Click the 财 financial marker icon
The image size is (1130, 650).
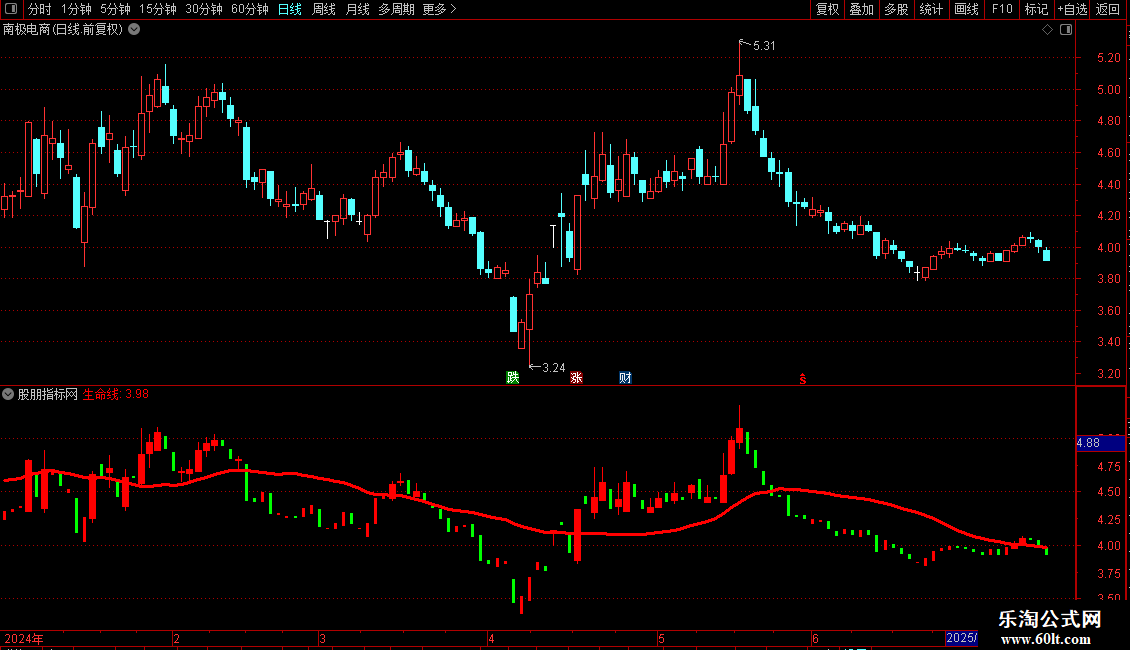[x=625, y=378]
